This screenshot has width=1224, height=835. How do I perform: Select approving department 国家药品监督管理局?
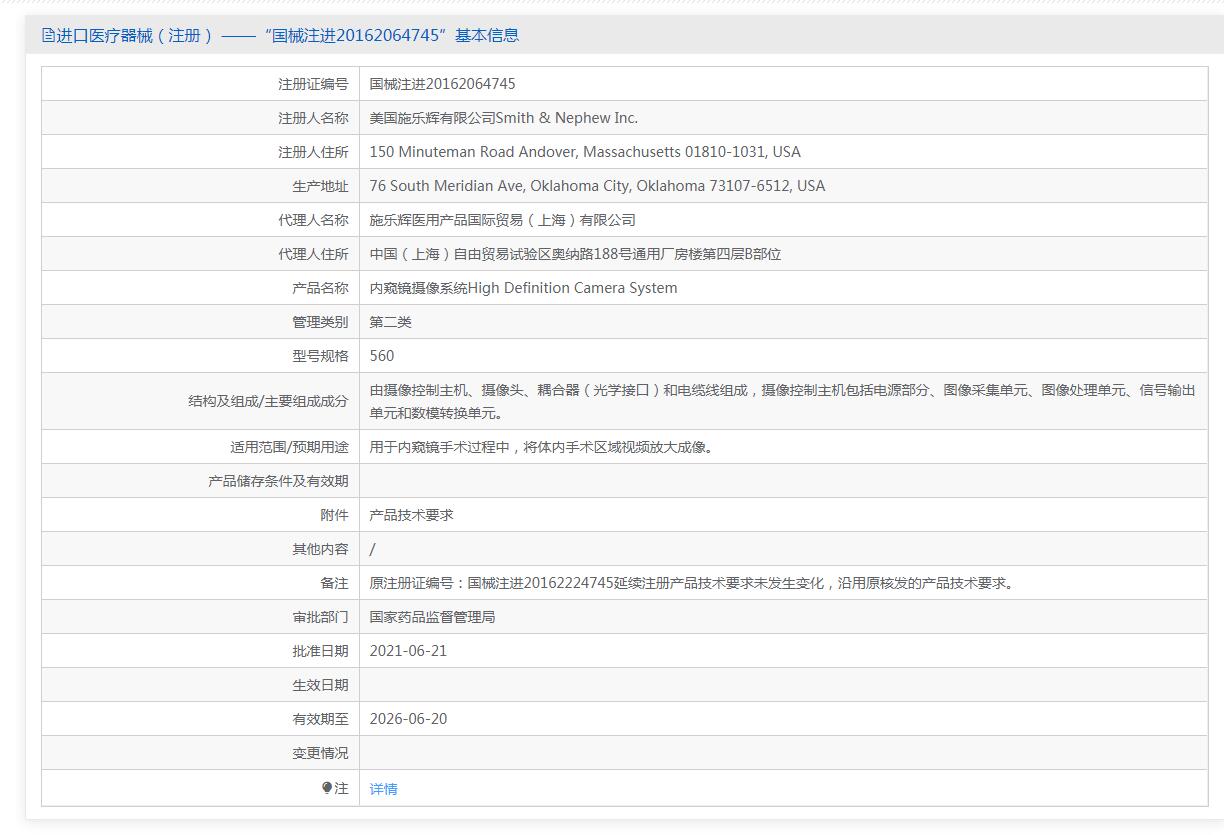[433, 617]
